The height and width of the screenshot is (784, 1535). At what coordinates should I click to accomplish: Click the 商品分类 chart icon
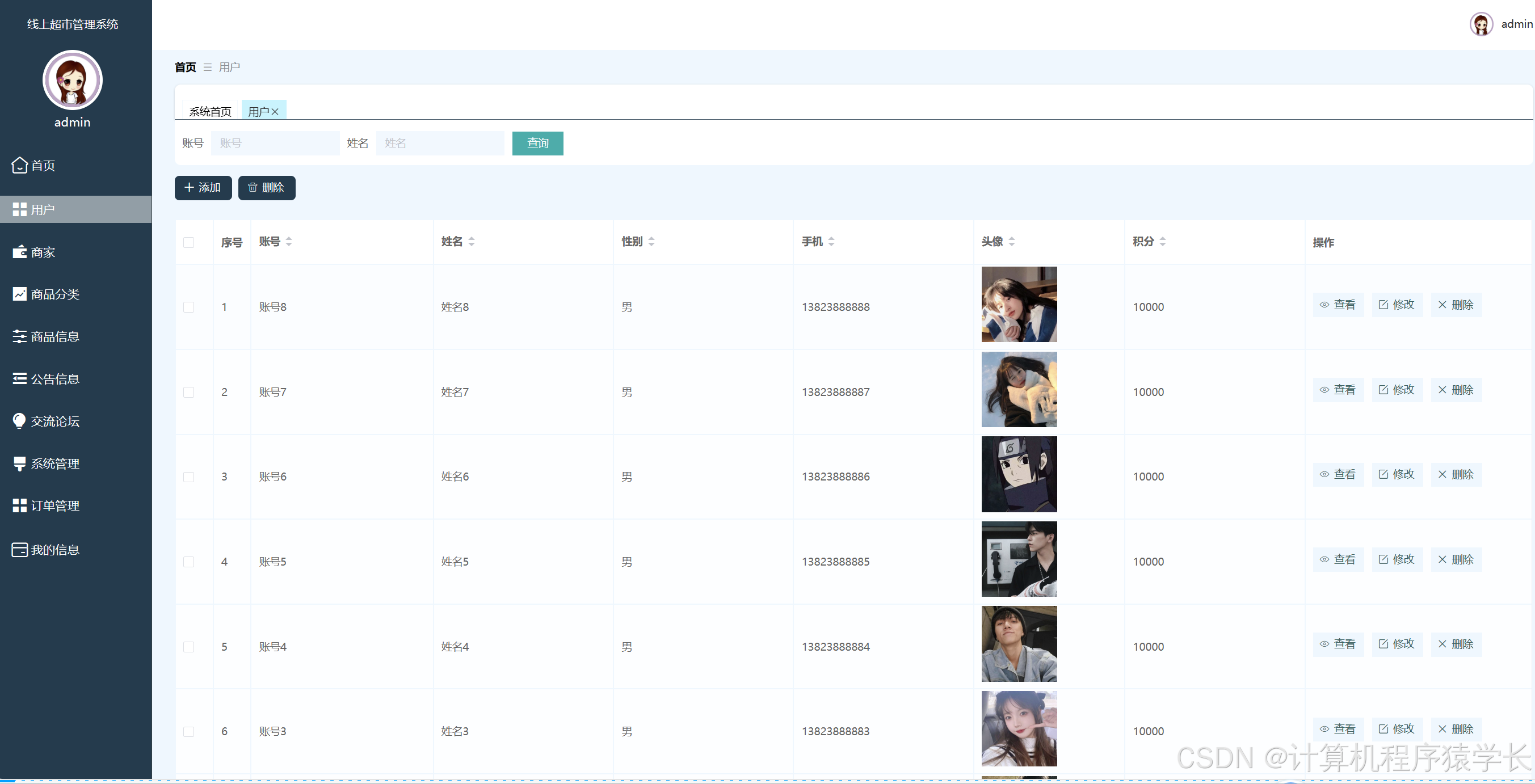(x=20, y=294)
